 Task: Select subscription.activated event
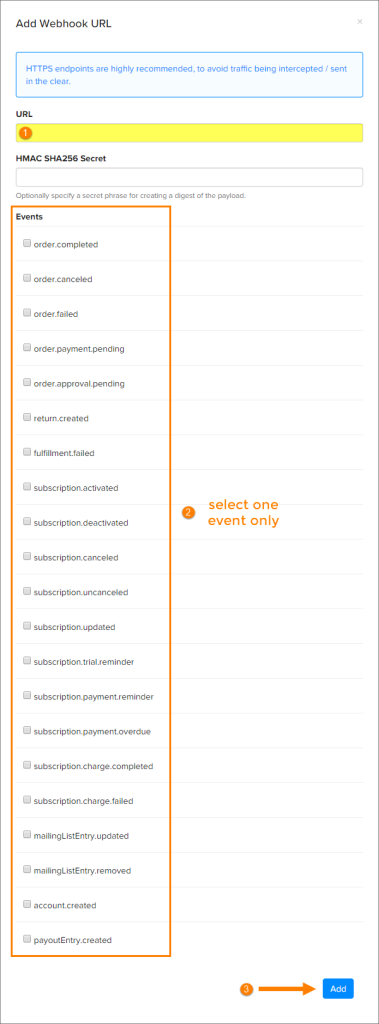pyautogui.click(x=27, y=487)
